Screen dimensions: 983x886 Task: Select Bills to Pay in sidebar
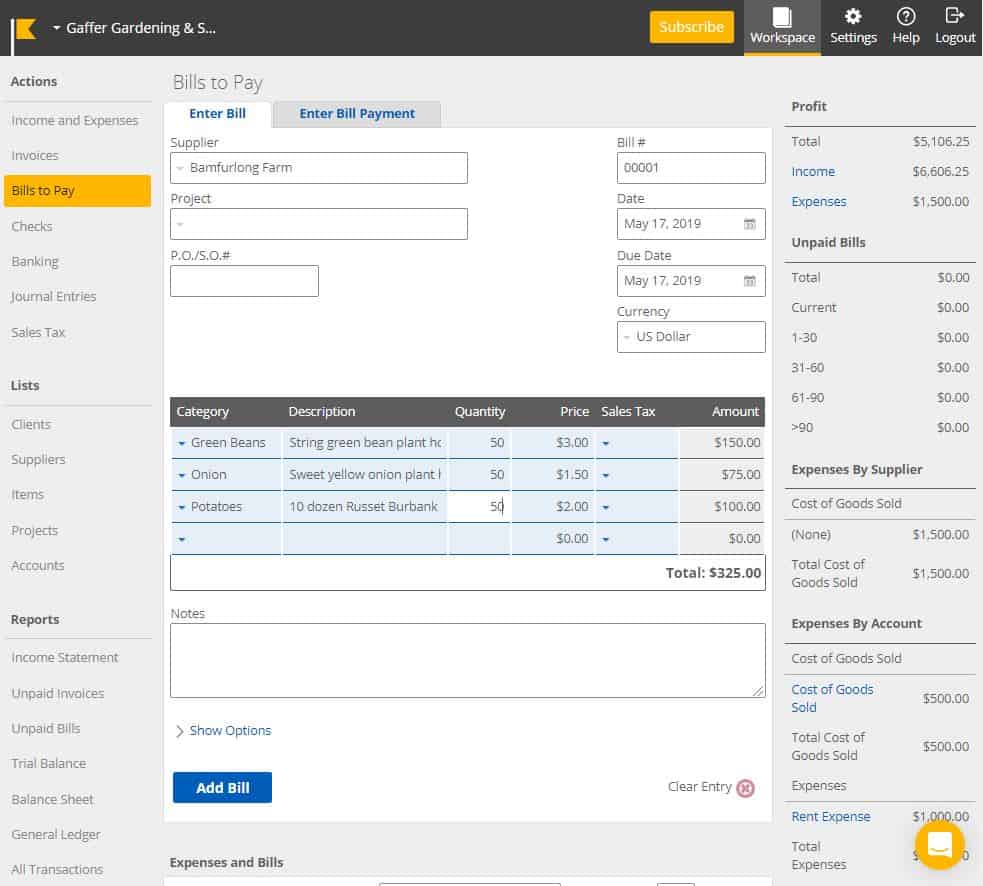tap(77, 191)
